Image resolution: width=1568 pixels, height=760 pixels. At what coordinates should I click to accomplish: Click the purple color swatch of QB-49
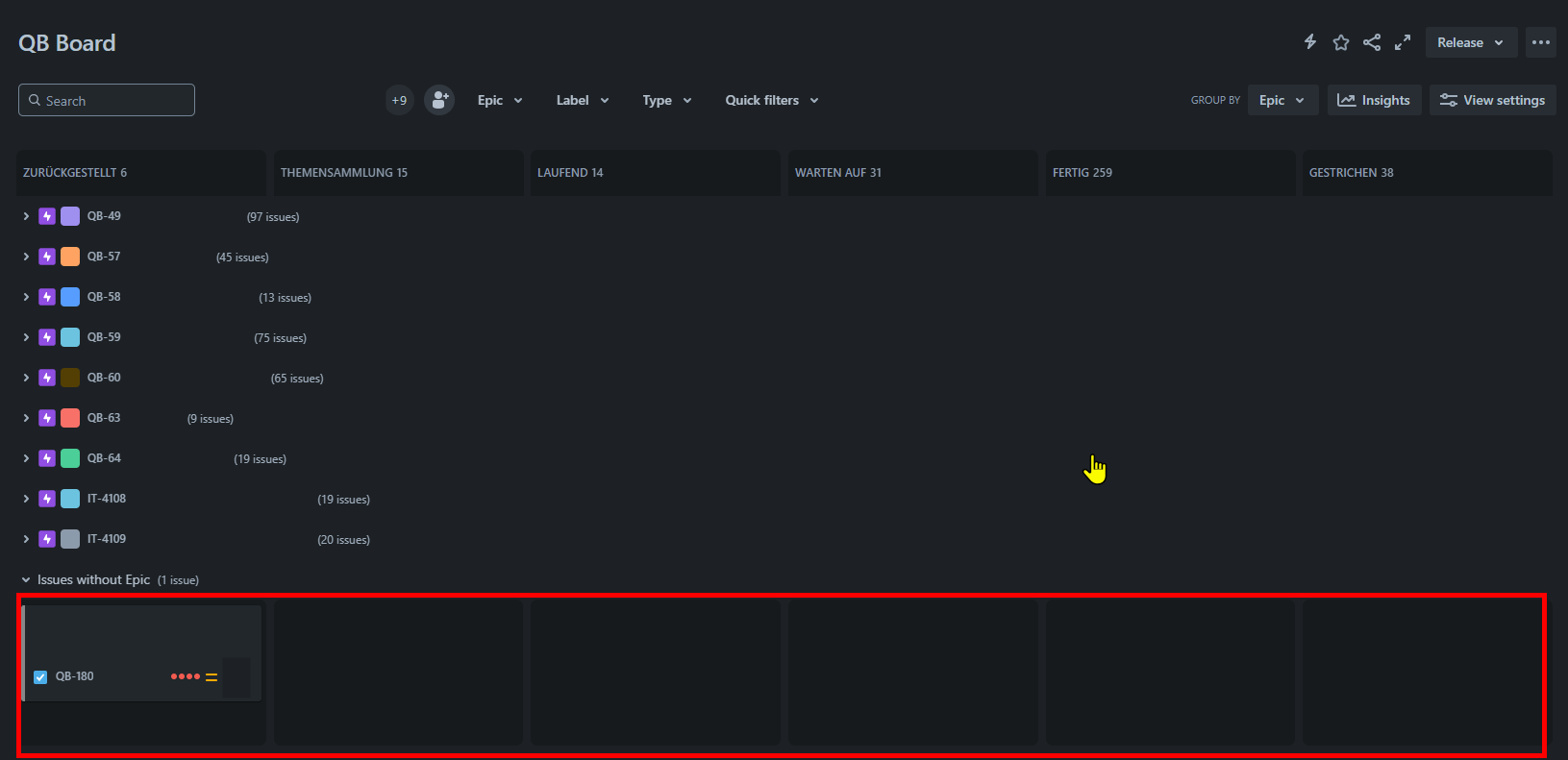[x=70, y=216]
